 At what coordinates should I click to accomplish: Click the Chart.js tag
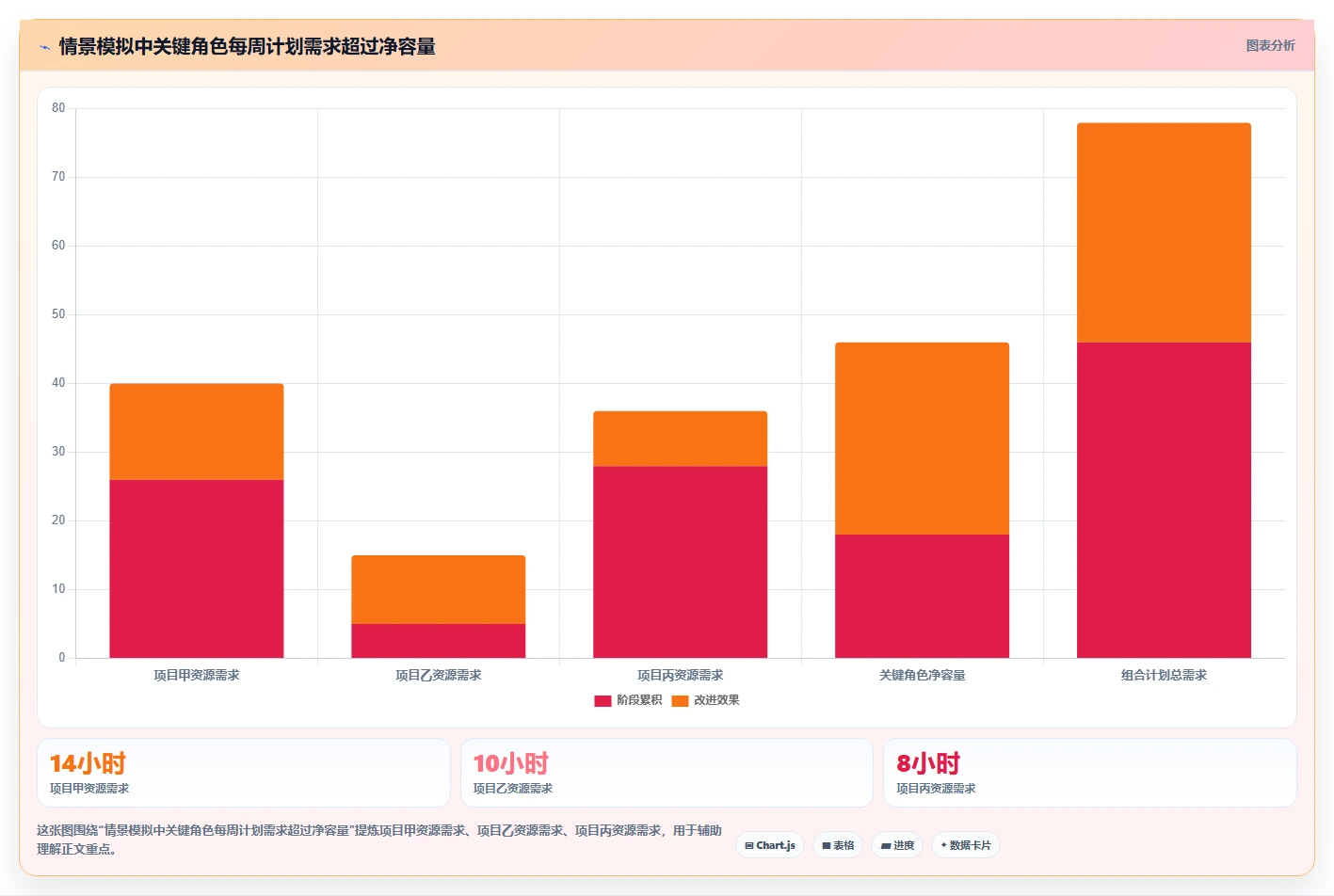tap(770, 845)
